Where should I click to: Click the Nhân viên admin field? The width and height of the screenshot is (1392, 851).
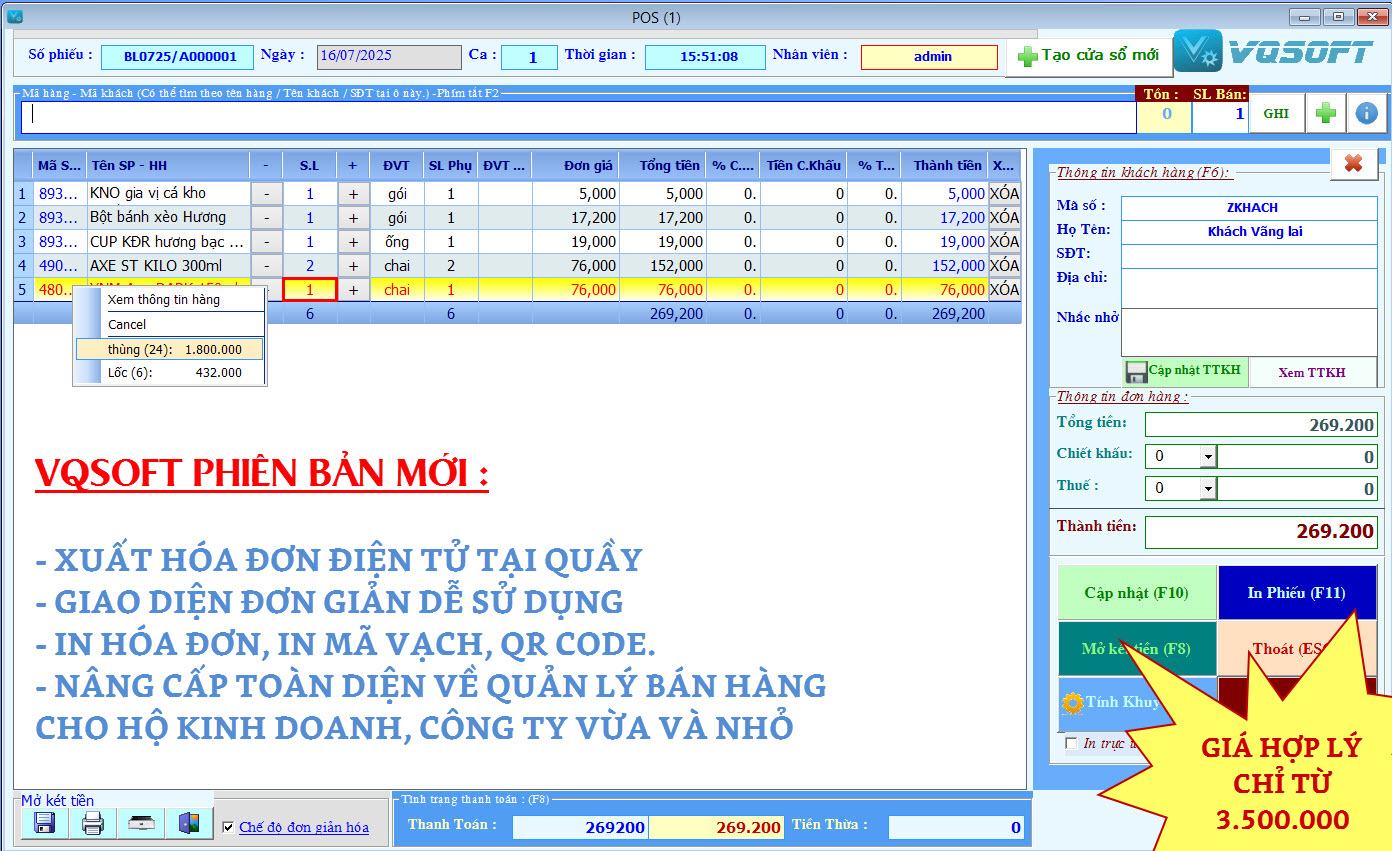pos(929,57)
